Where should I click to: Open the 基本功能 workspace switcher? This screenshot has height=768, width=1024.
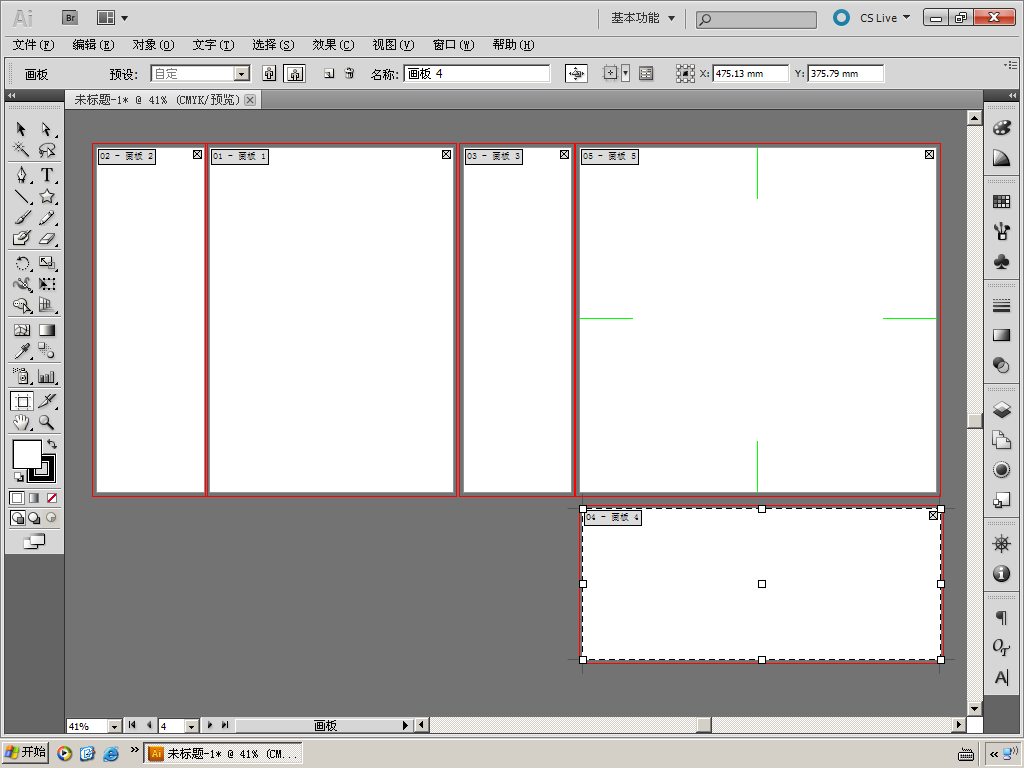tap(643, 18)
